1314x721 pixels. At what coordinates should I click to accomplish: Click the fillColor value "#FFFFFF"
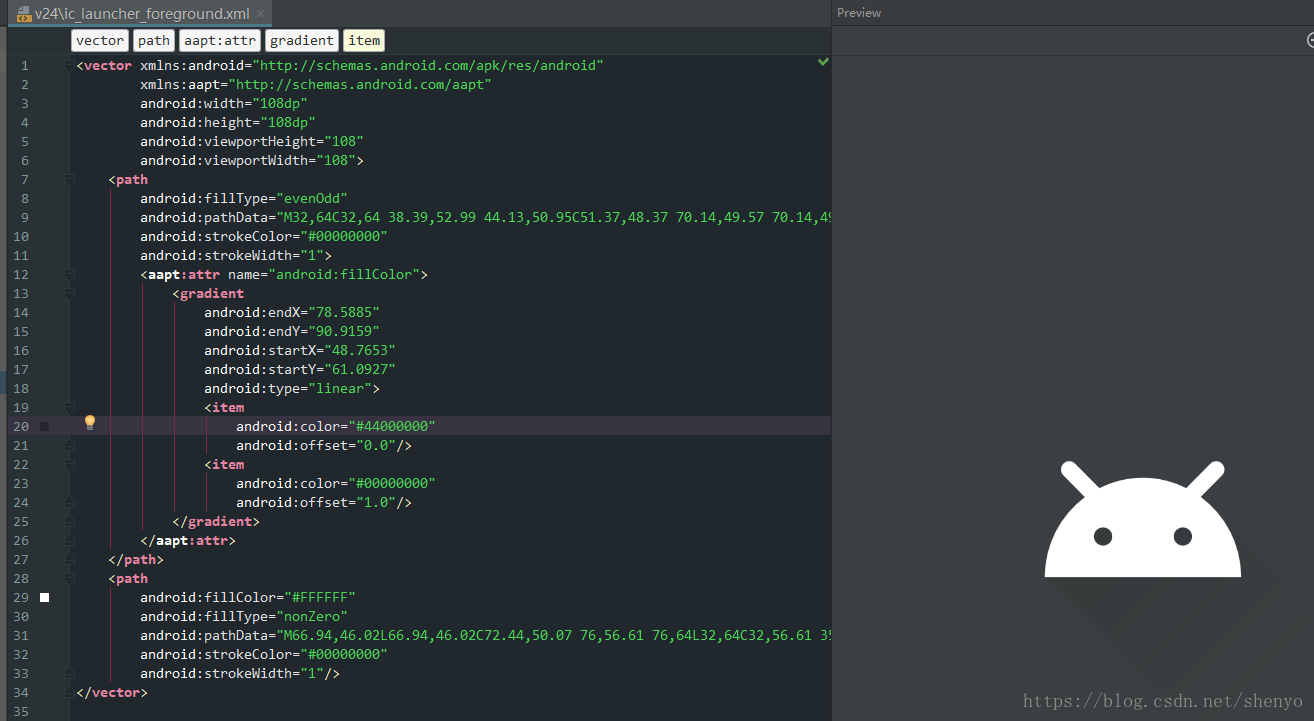click(319, 597)
